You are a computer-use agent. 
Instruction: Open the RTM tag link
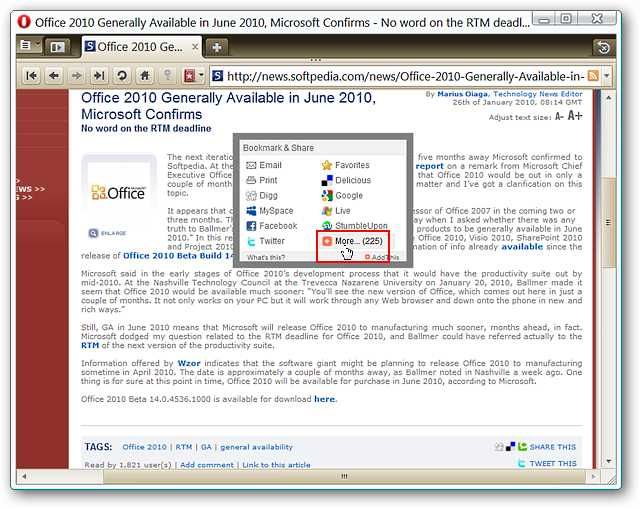(184, 447)
